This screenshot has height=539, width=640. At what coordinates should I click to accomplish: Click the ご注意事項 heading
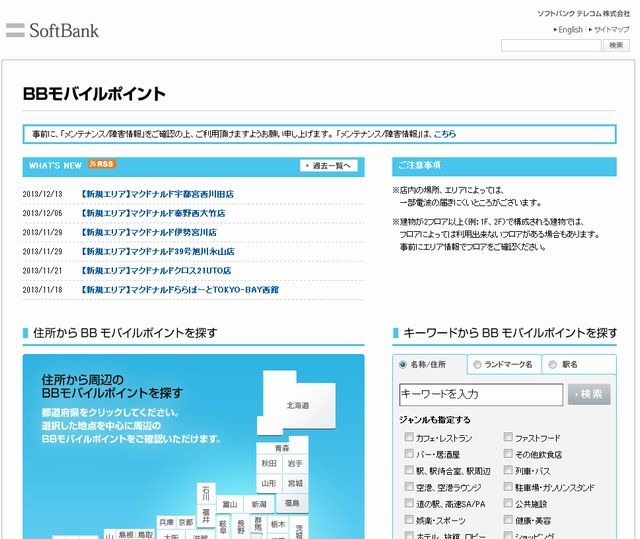click(420, 165)
